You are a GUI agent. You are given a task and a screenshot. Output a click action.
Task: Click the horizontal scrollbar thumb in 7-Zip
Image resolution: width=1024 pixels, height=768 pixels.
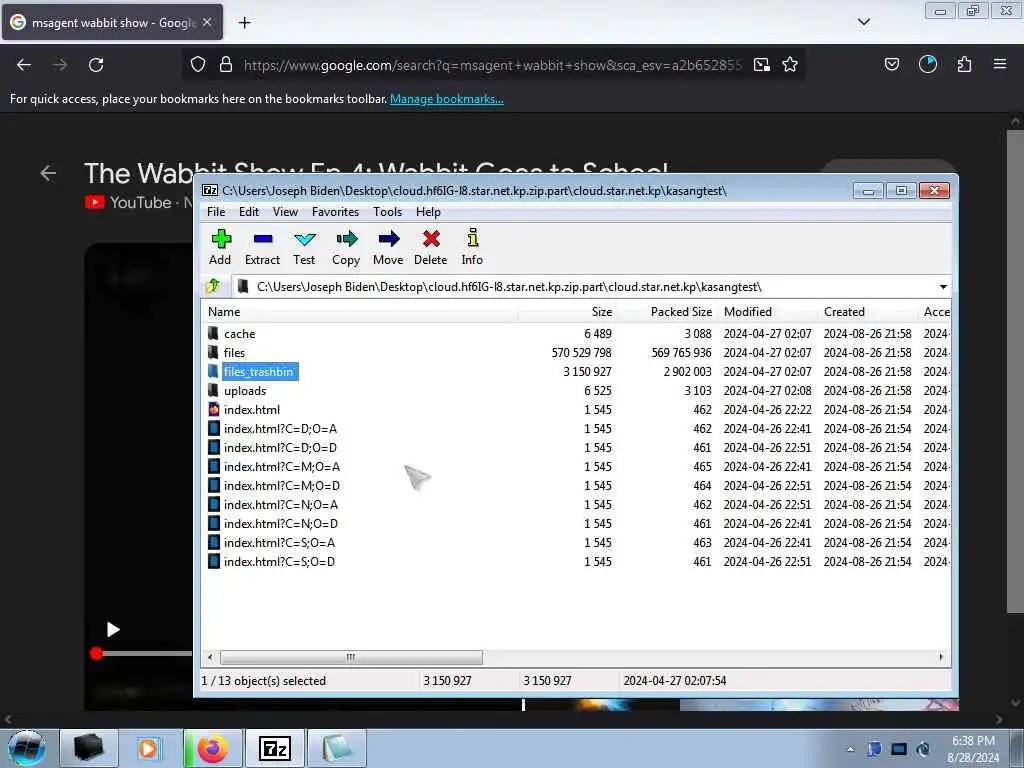pyautogui.click(x=351, y=657)
